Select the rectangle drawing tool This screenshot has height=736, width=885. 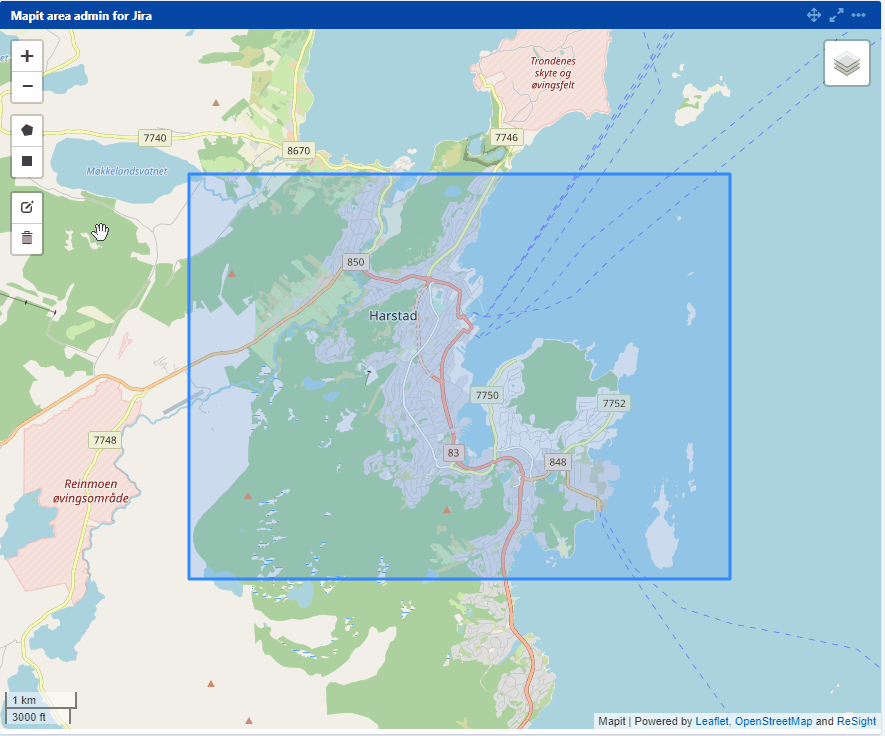(x=26, y=160)
